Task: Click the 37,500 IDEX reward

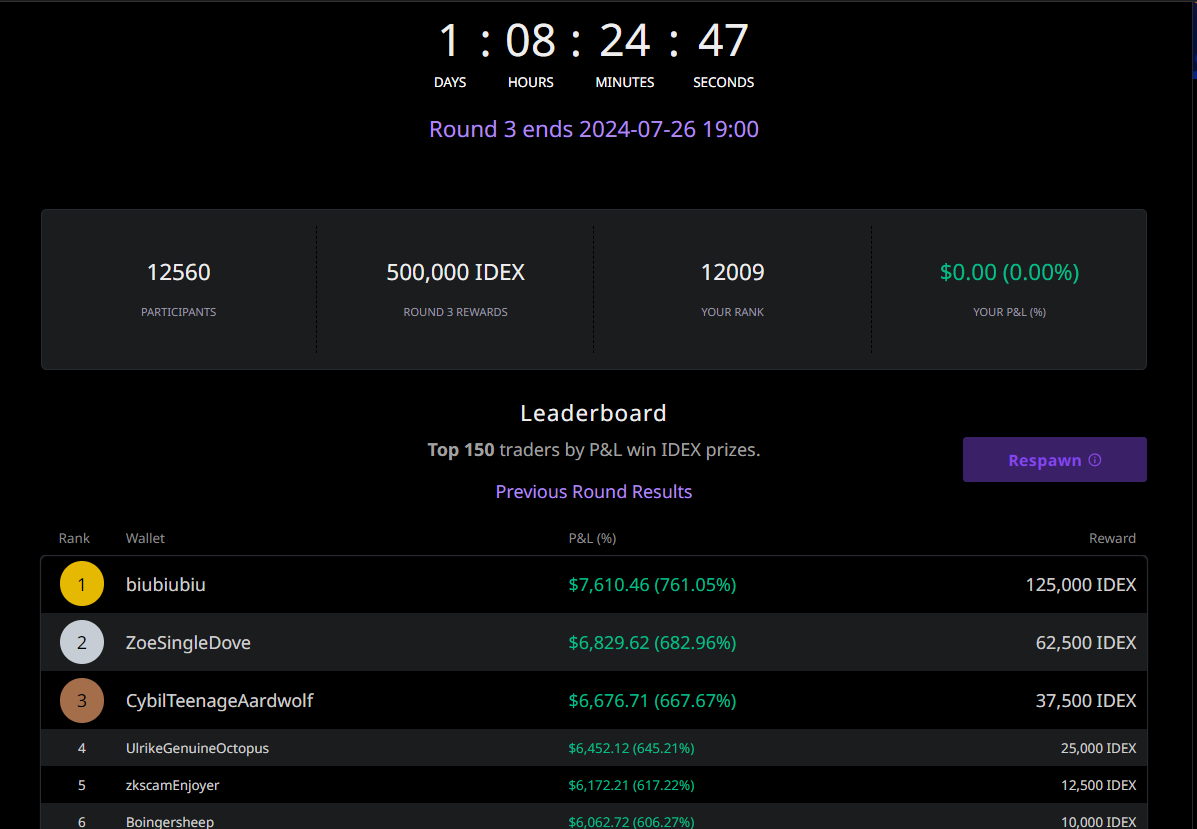Action: pyautogui.click(x=1086, y=701)
